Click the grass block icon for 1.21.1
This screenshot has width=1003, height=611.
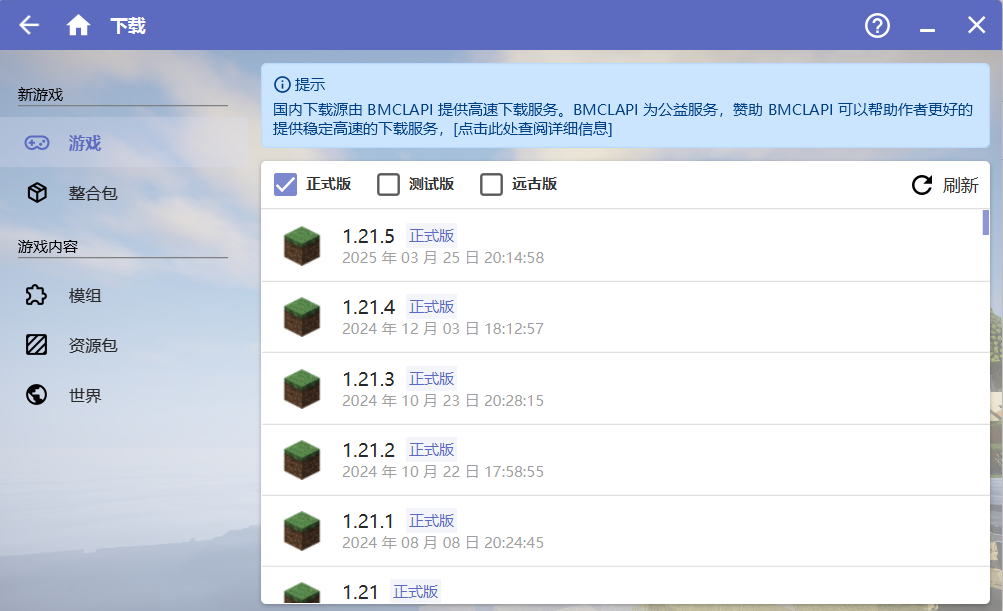click(301, 530)
